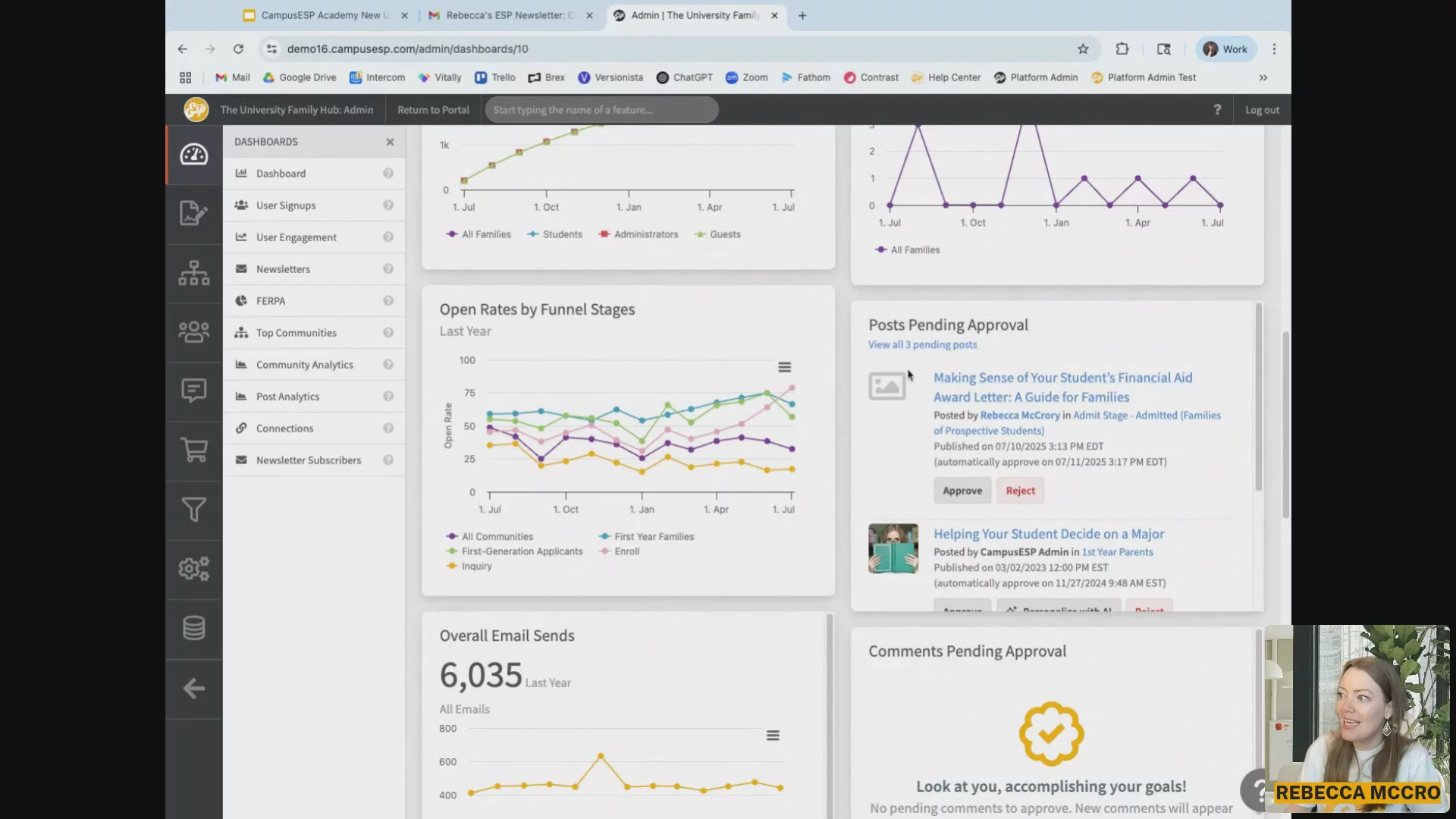Switch to Rebecca's ESP Newsletter browser tab
This screenshot has height=819, width=1456.
click(509, 15)
